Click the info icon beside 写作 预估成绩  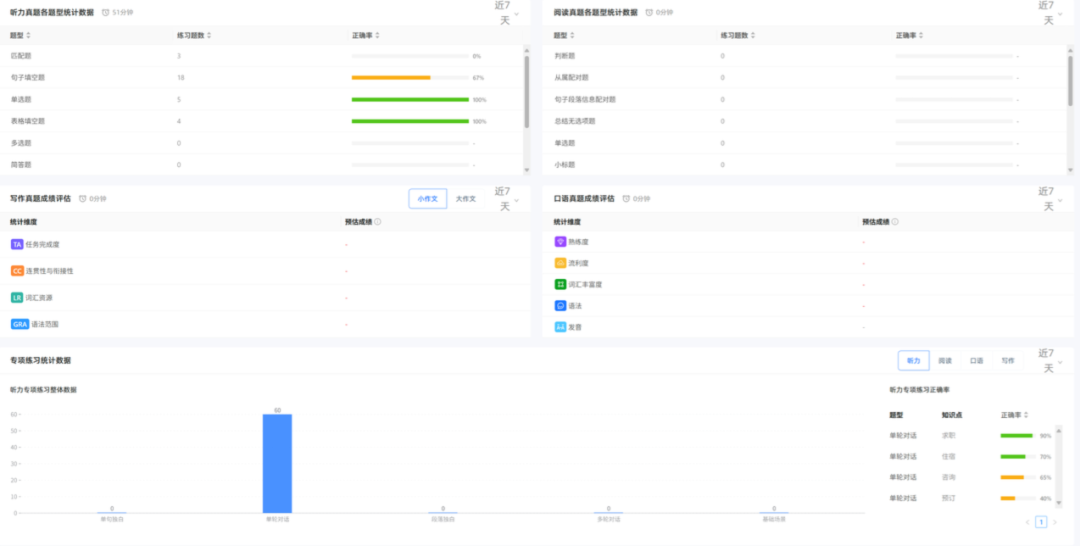[377, 222]
